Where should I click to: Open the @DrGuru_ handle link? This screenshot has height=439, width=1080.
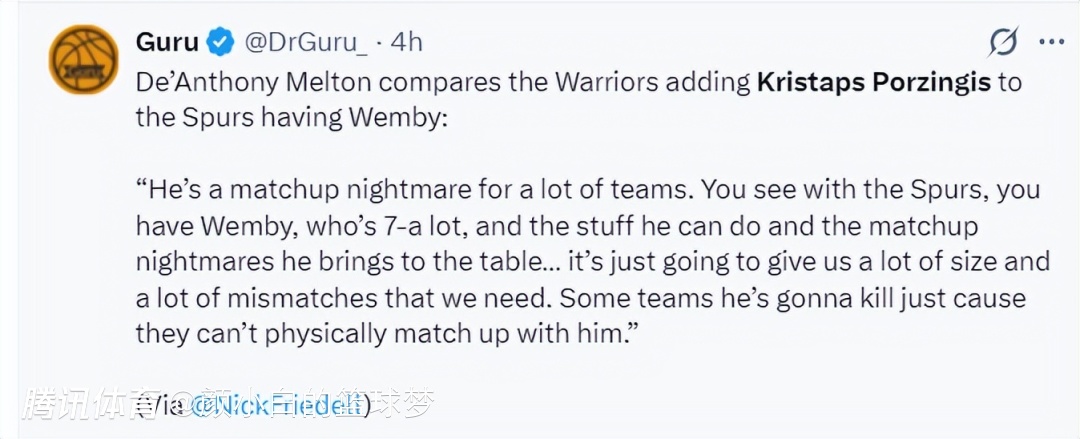coord(310,42)
